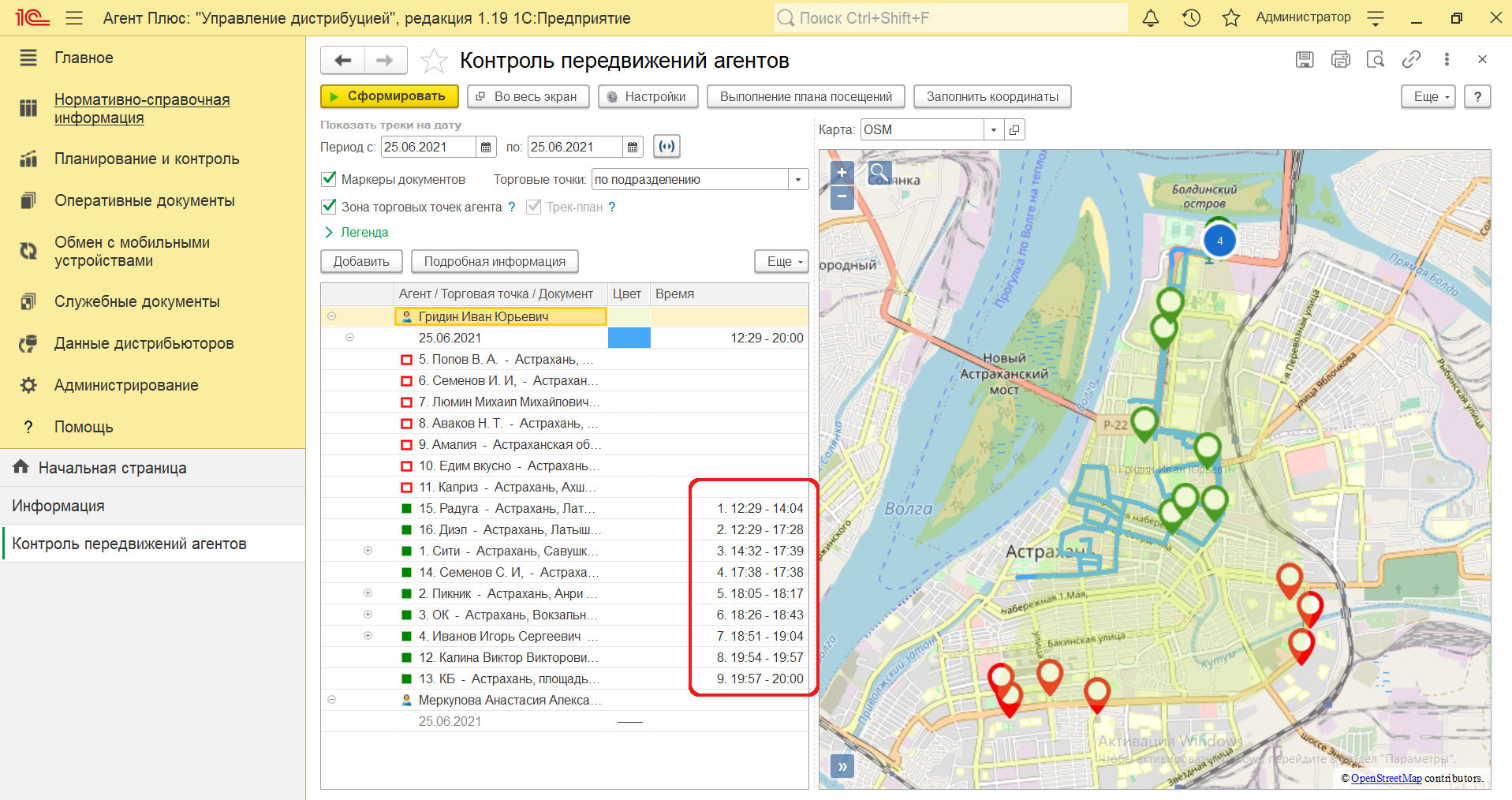The height and width of the screenshot is (800, 1512).
Task: Expand the Легенда section
Action: click(357, 232)
